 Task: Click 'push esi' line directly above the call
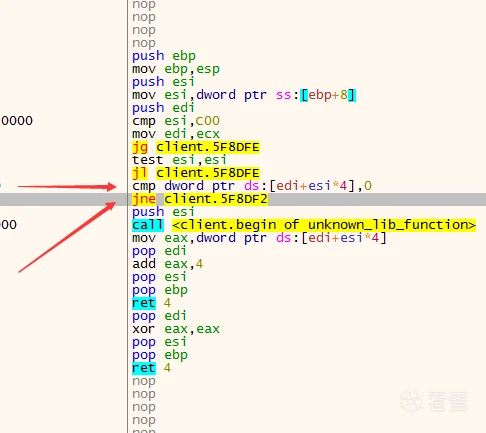(163, 212)
